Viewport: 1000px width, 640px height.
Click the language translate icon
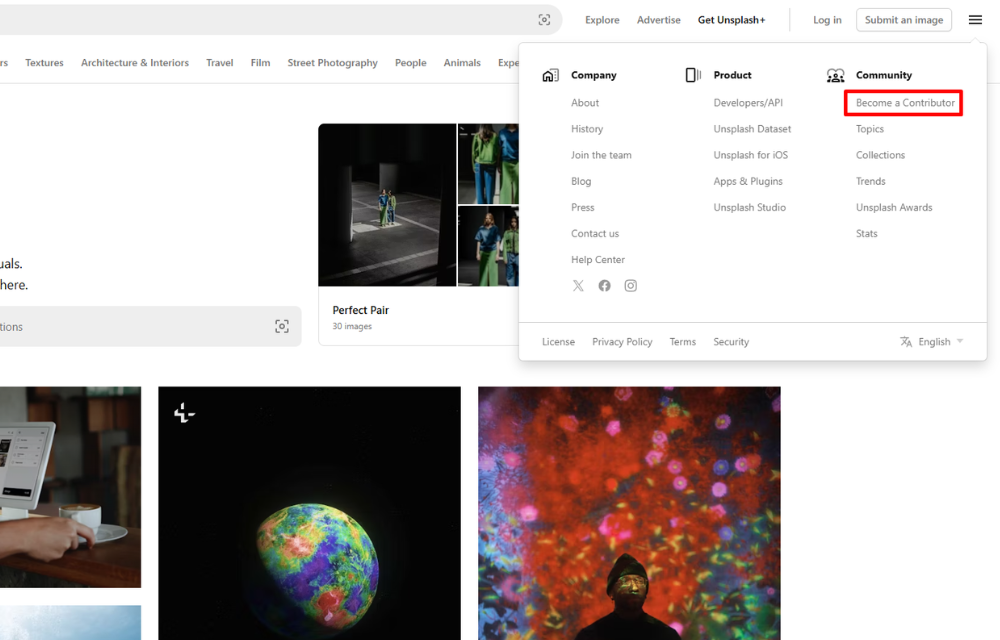[906, 342]
